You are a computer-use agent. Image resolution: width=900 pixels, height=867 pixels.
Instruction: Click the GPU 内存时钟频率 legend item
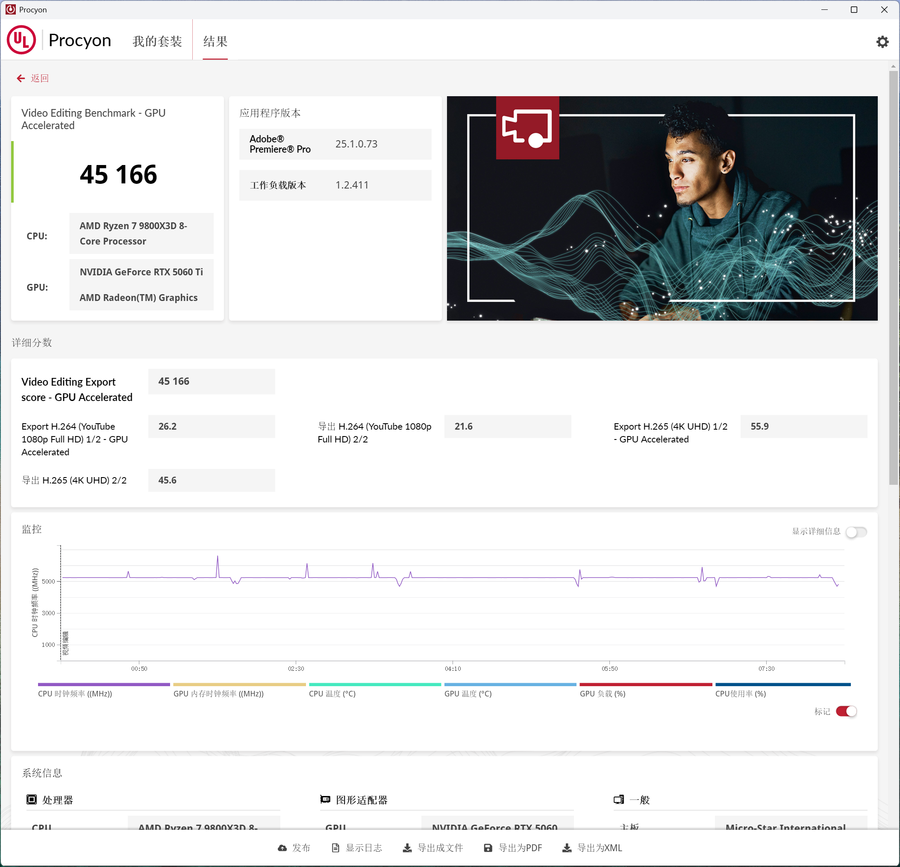(x=238, y=693)
